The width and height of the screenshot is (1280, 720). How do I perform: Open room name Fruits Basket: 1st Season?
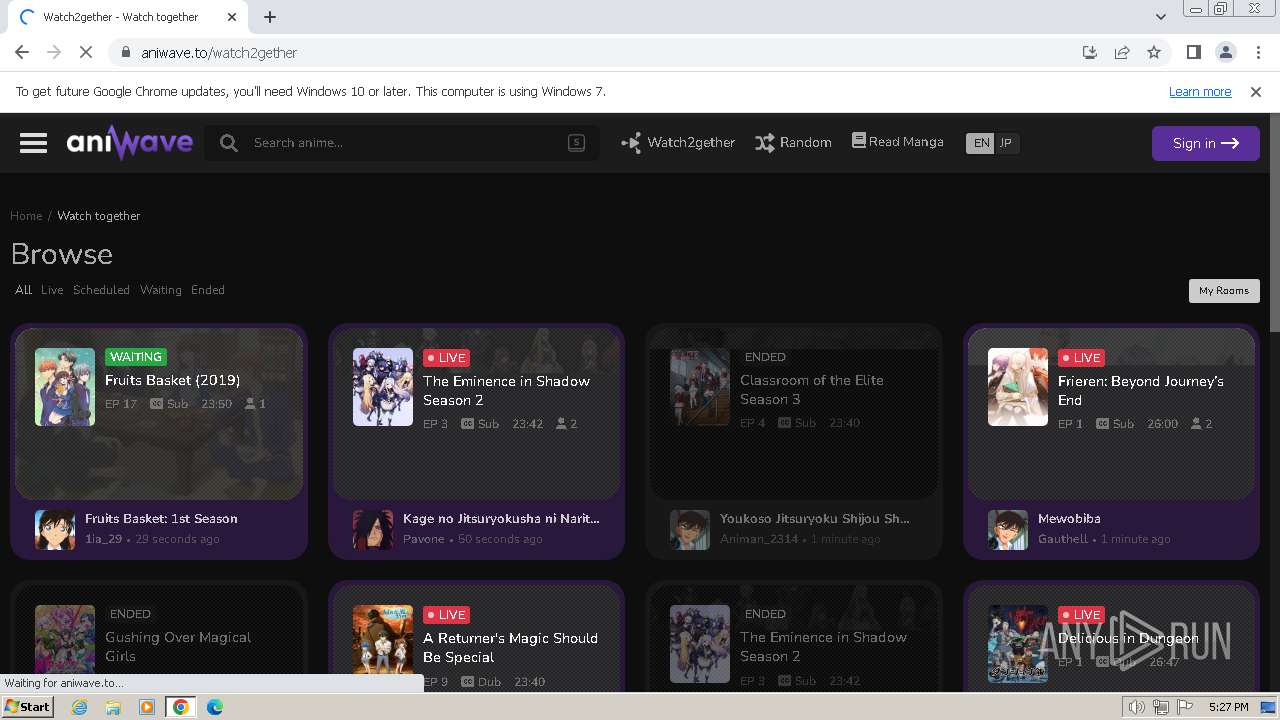(161, 519)
